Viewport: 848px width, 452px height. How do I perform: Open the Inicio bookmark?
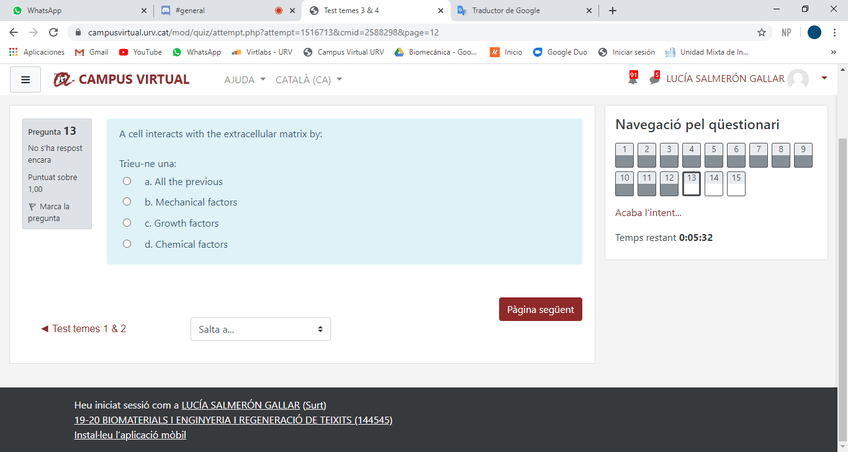tap(506, 52)
